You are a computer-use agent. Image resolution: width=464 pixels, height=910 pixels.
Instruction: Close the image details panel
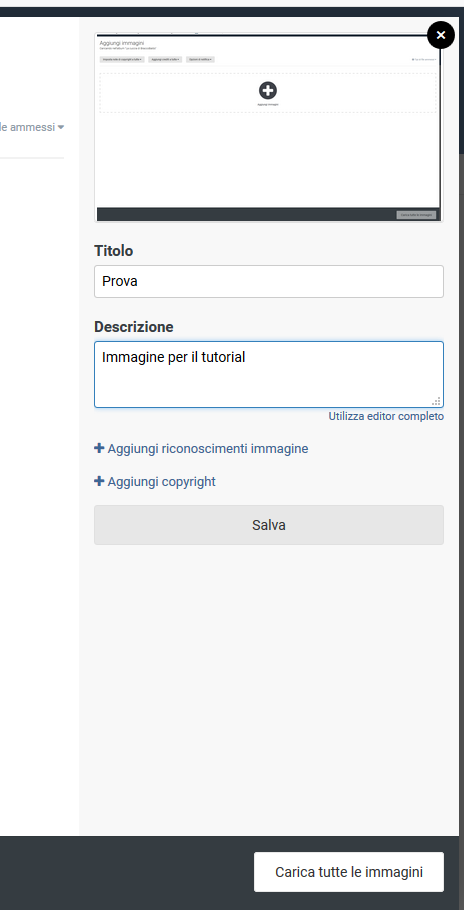click(441, 35)
